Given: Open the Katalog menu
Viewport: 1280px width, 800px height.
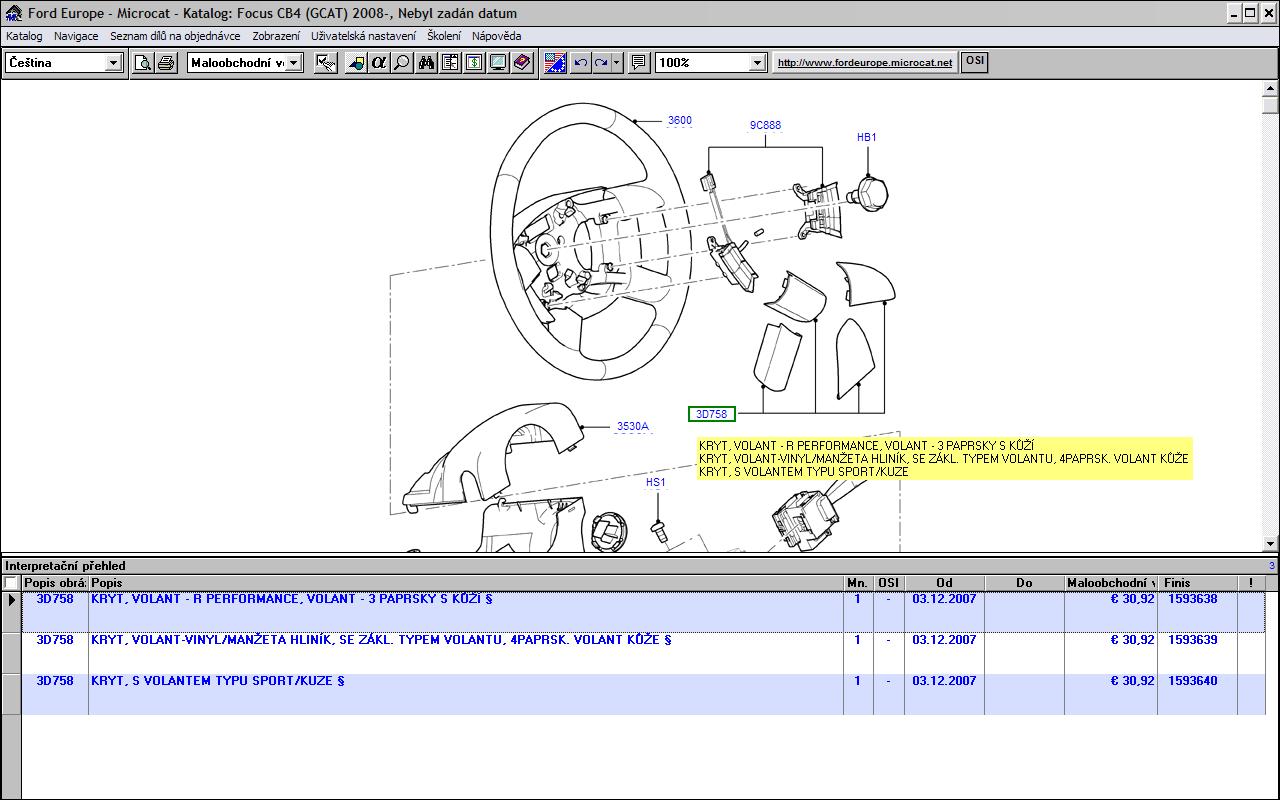Looking at the screenshot, I should (24, 36).
